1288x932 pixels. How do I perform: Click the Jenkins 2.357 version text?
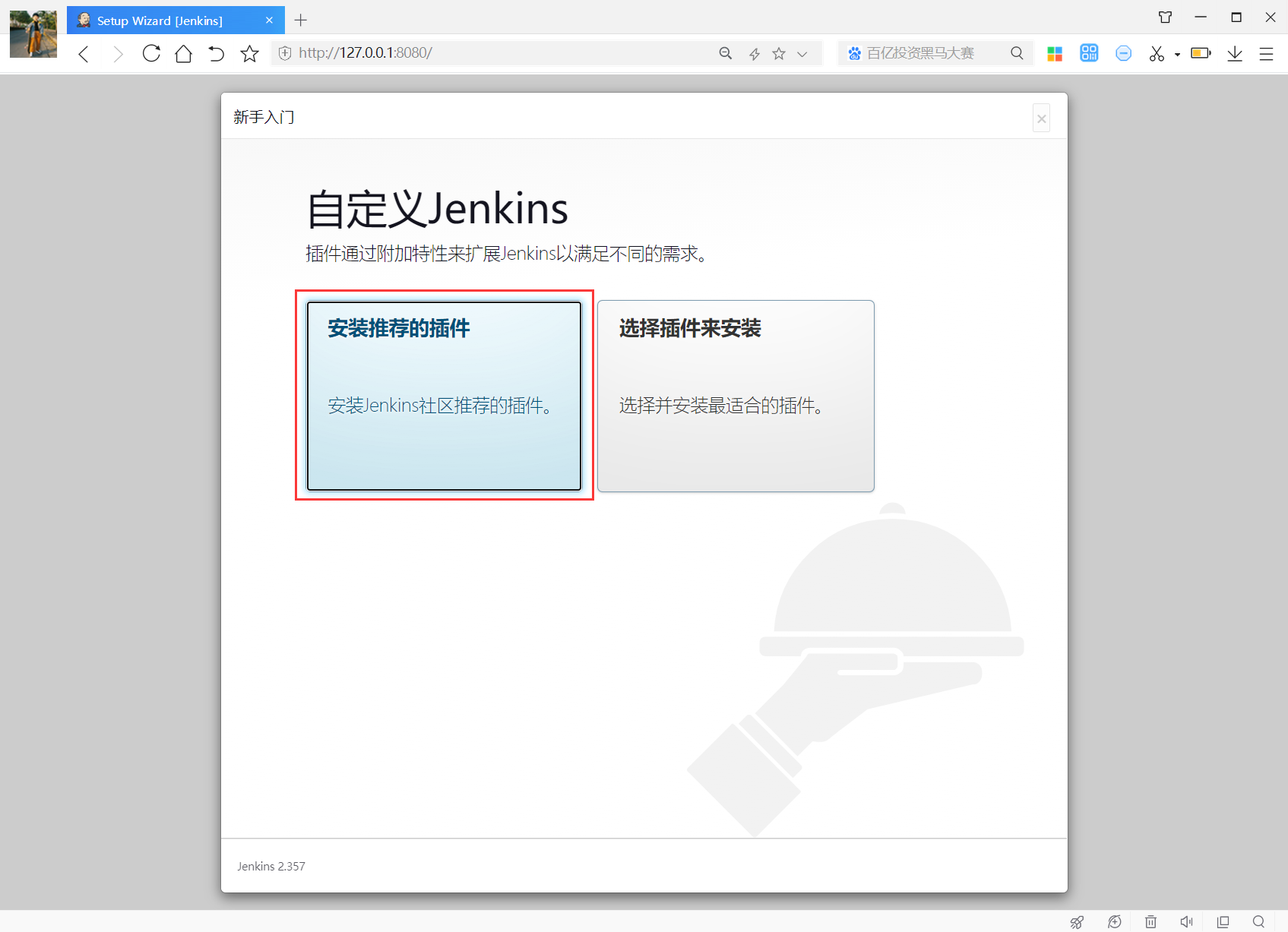pos(271,866)
